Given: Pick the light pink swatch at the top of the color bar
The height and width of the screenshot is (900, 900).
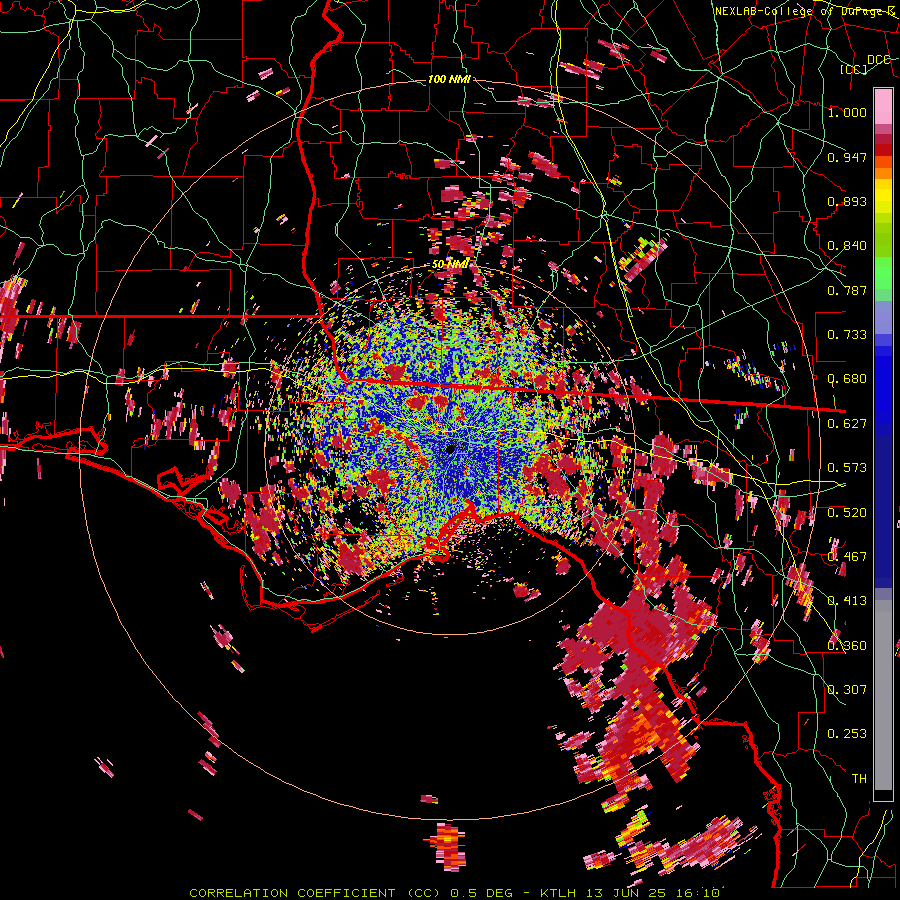Looking at the screenshot, I should pos(883,106).
